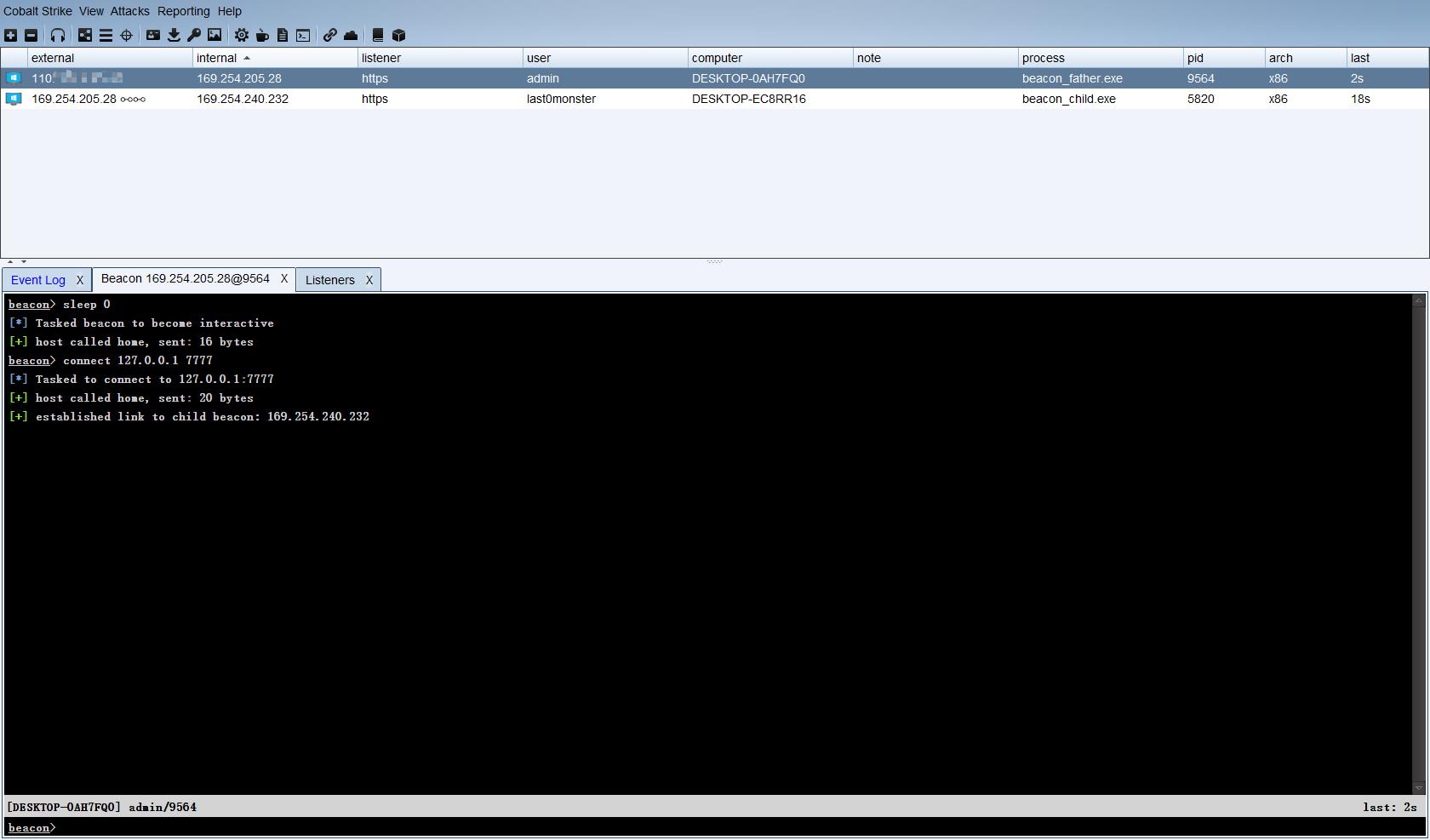Open the Attacks menu
This screenshot has height=840, width=1430.
129,11
